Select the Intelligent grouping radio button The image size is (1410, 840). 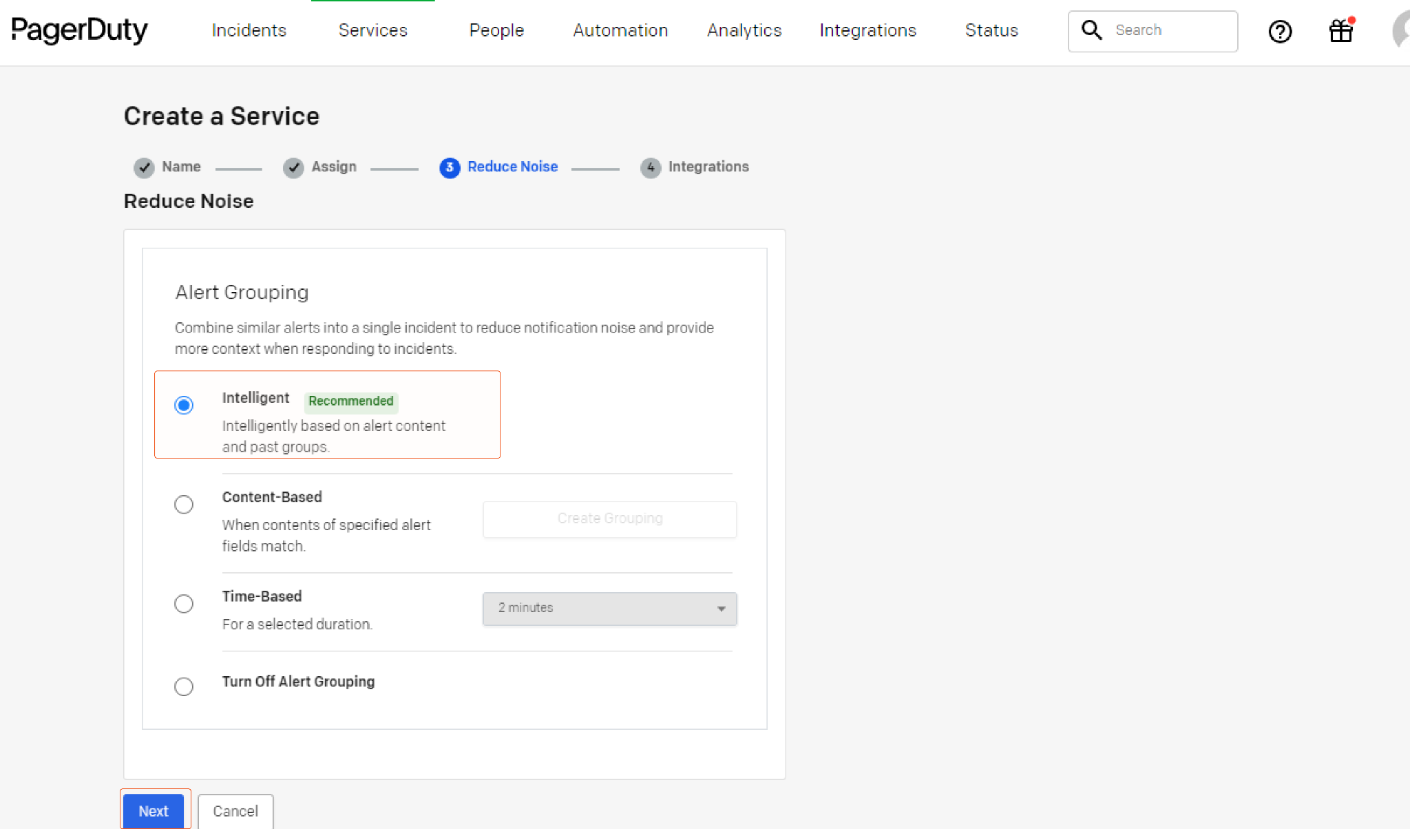pyautogui.click(x=184, y=405)
